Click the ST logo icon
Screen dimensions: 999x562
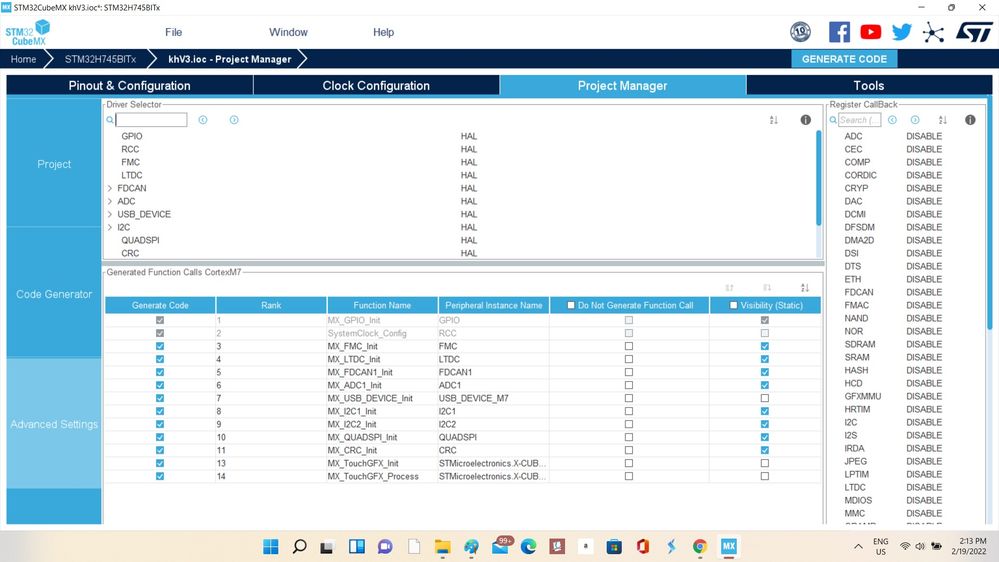click(x=974, y=32)
